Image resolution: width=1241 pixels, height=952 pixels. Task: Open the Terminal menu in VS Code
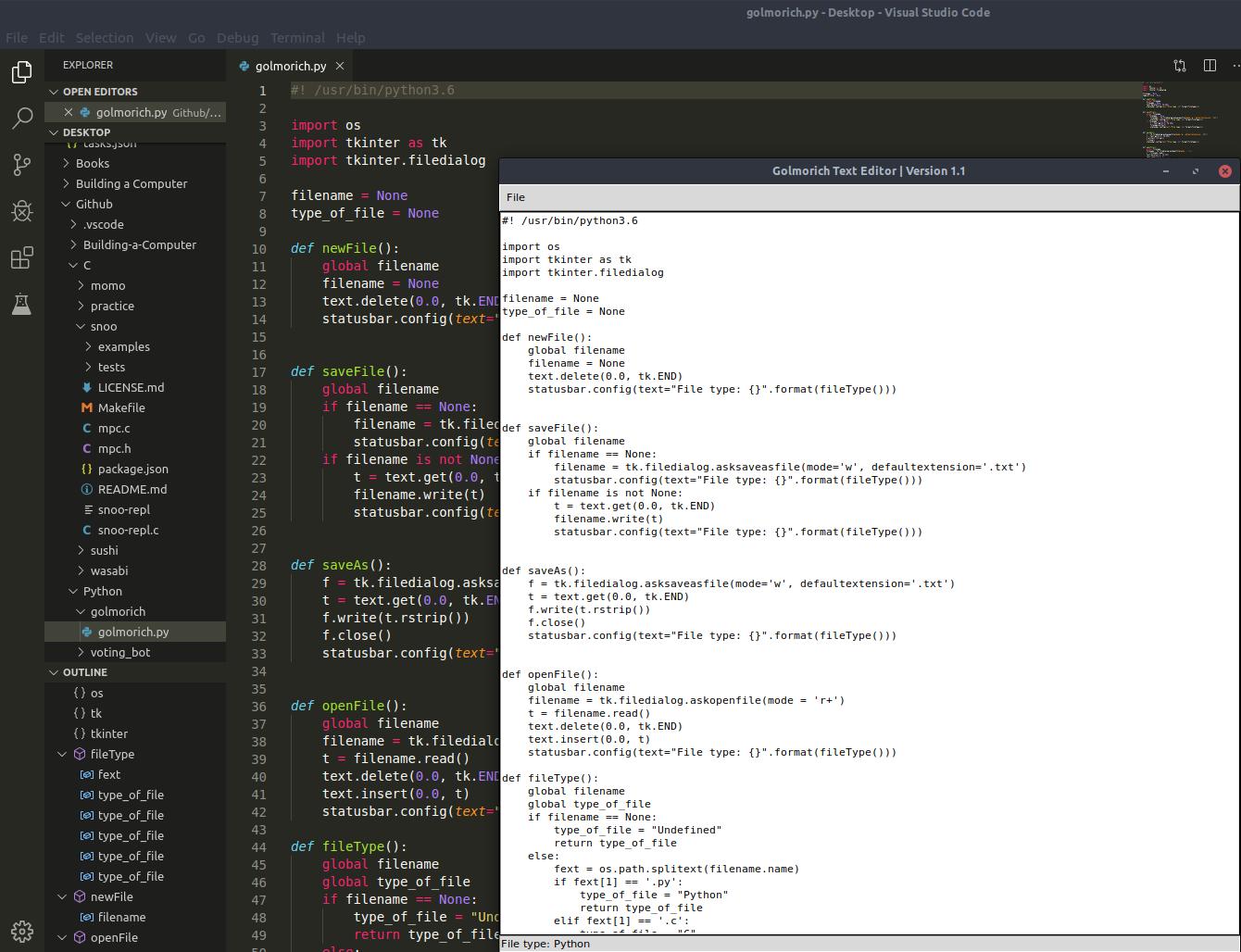tap(296, 37)
